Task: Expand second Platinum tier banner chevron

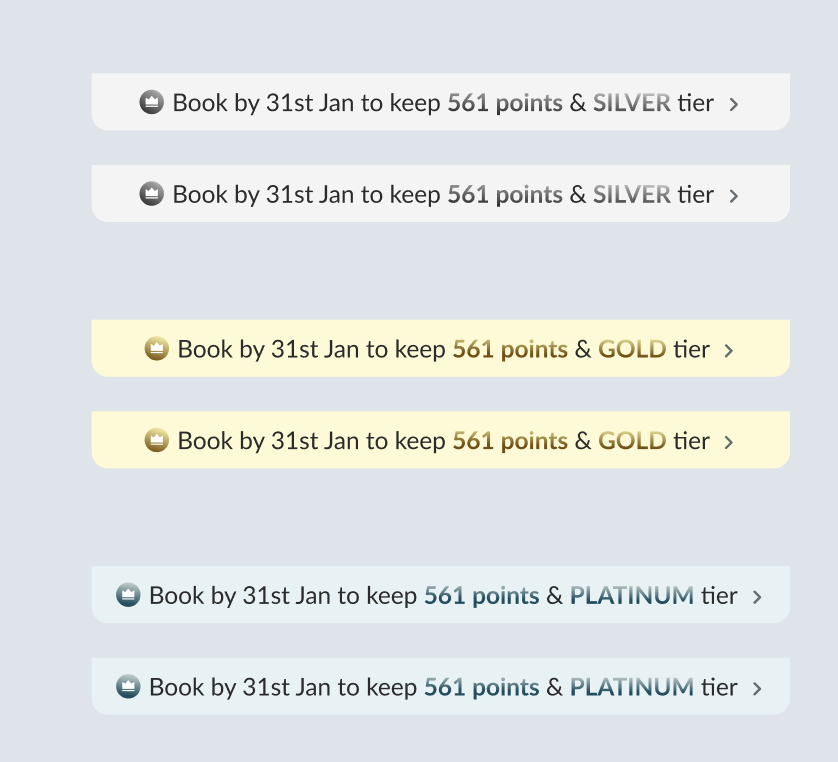Action: pos(757,688)
